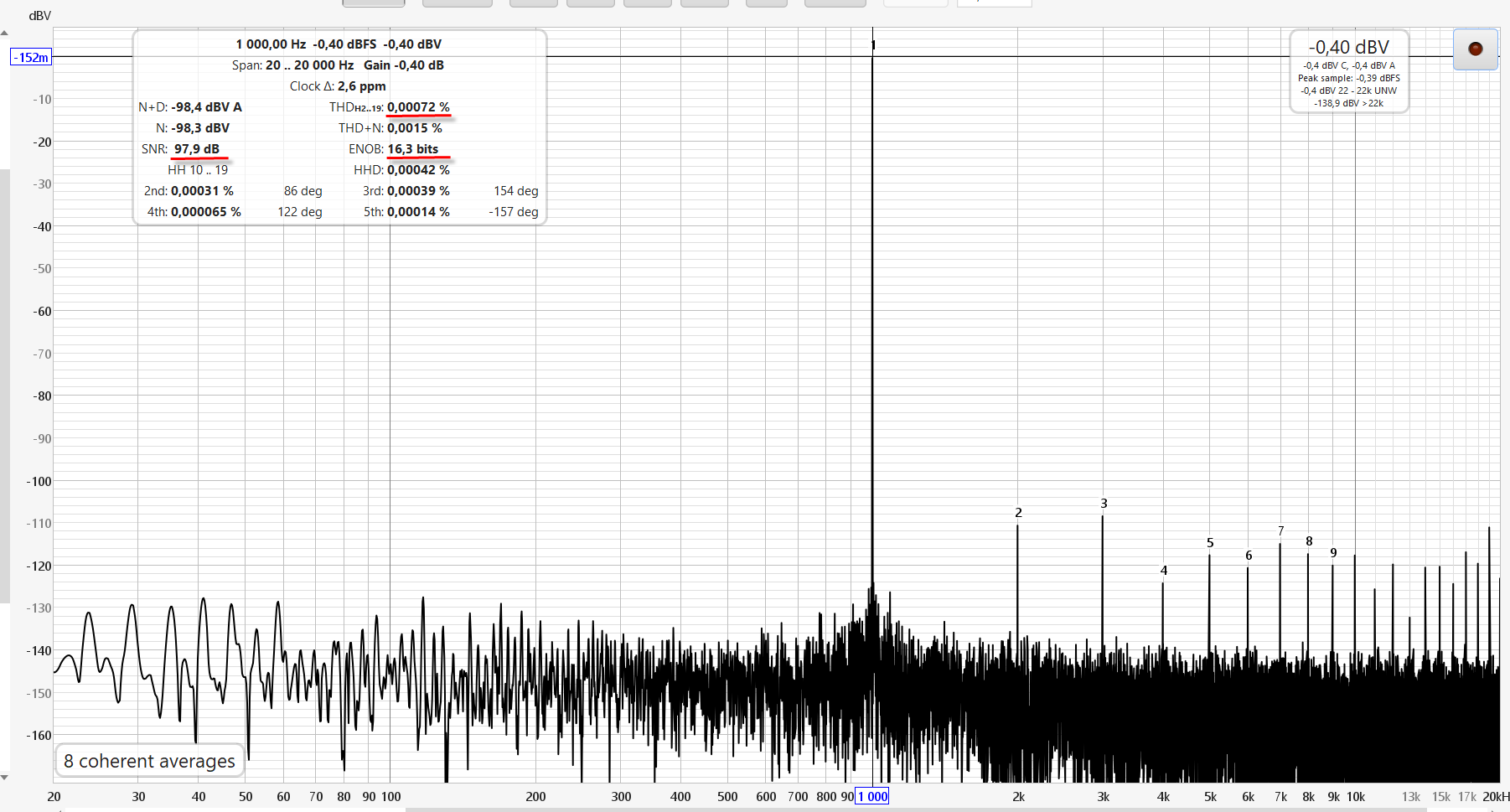Screen dimensions: 1510x812
Task: Click the 2nd harmonic value 0,00031 %
Action: point(202,191)
